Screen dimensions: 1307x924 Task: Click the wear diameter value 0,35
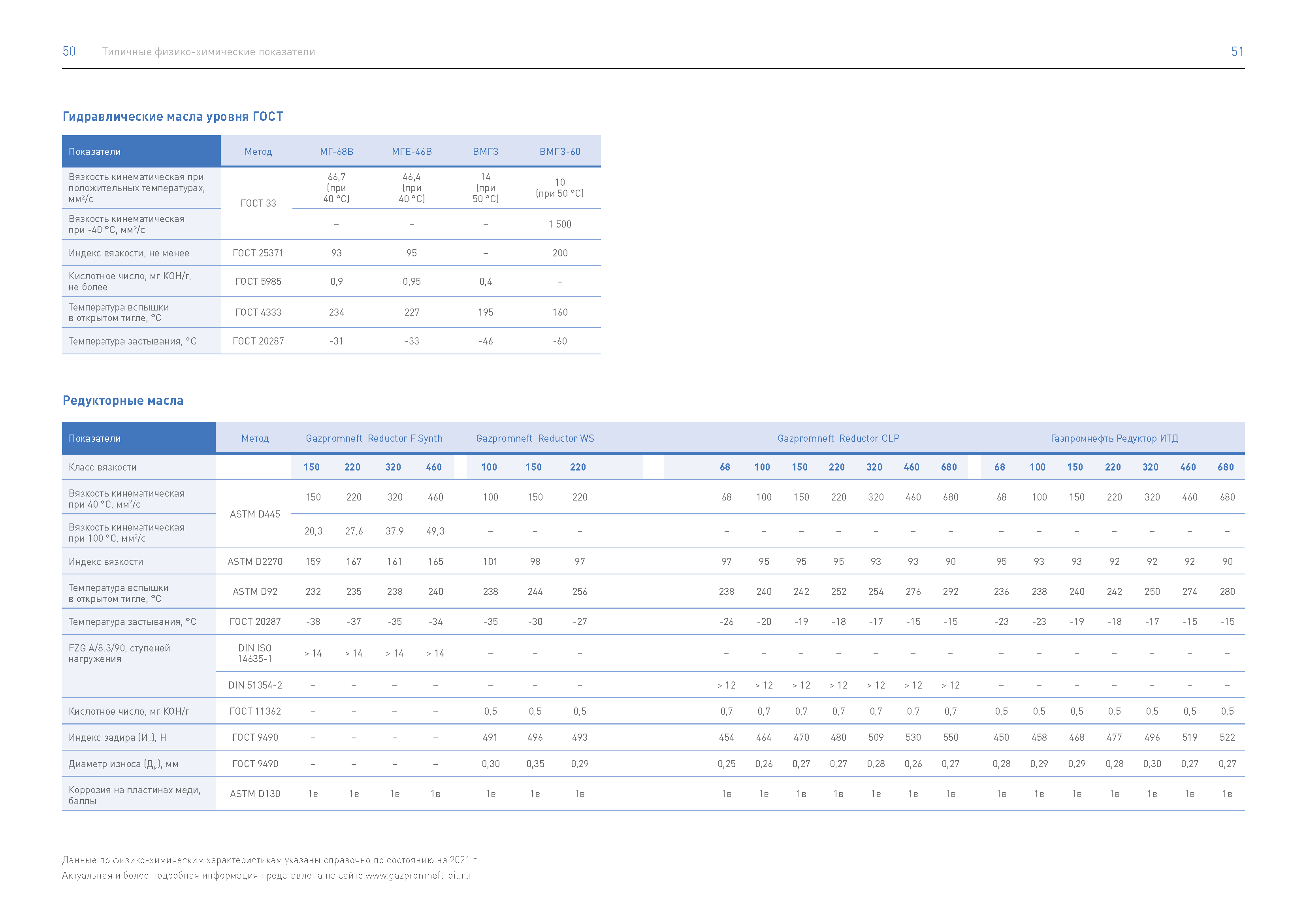pyautogui.click(x=535, y=764)
